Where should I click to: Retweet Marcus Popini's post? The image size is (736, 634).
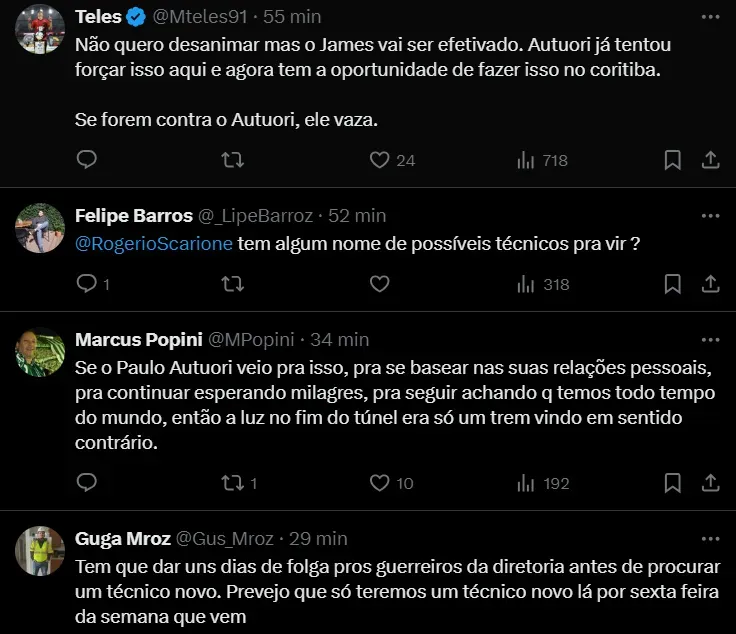[x=232, y=483]
